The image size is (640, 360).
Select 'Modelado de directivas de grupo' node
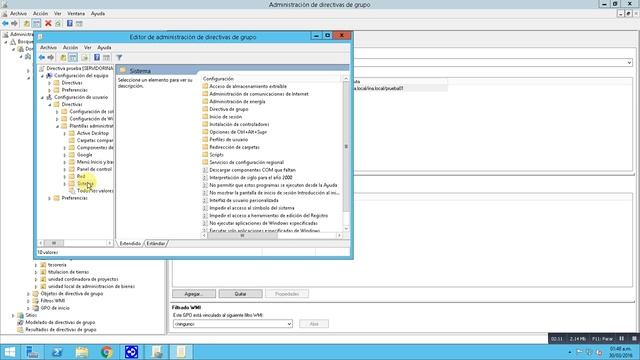point(60,322)
